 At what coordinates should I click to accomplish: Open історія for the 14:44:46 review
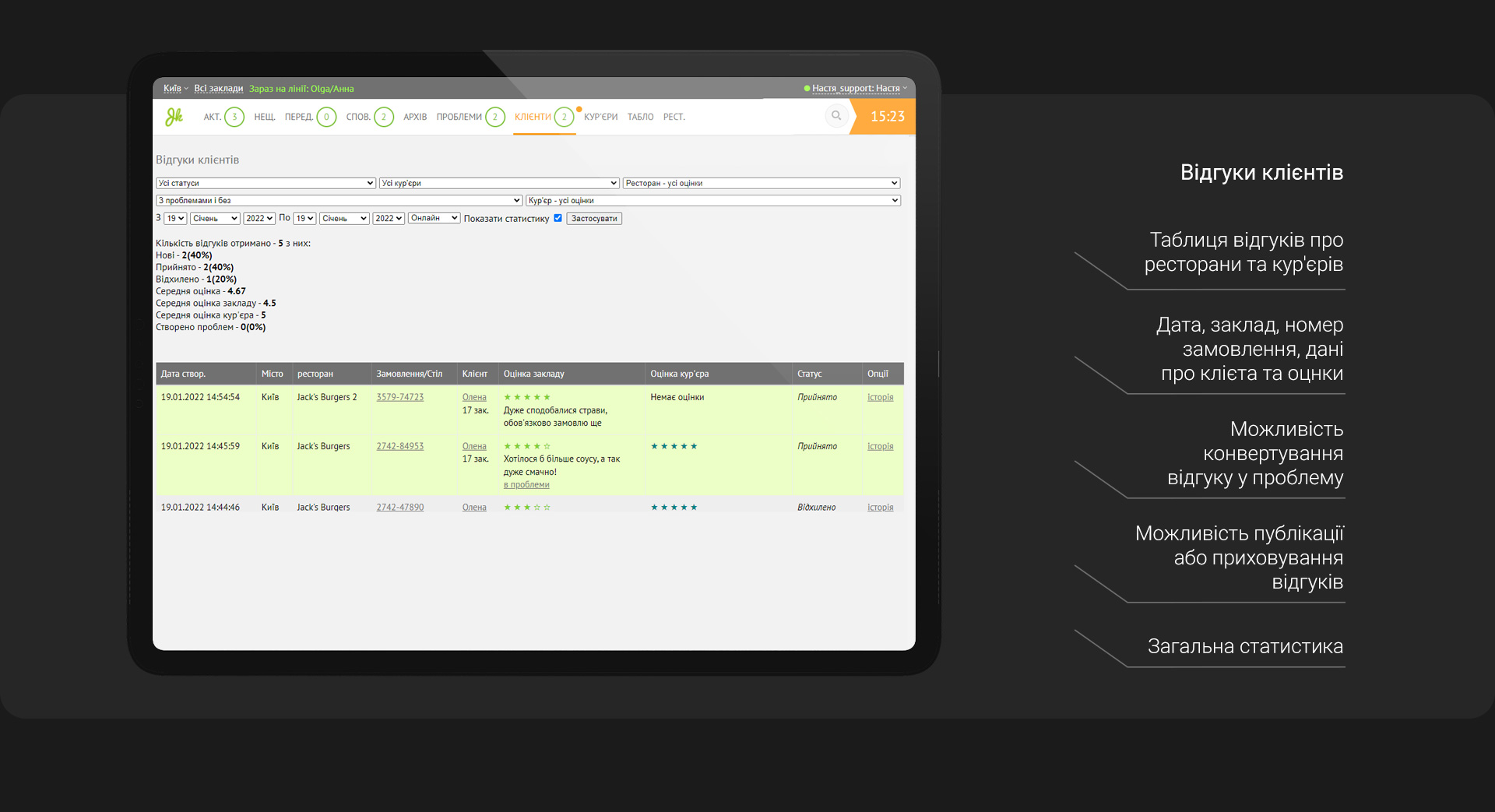click(881, 507)
